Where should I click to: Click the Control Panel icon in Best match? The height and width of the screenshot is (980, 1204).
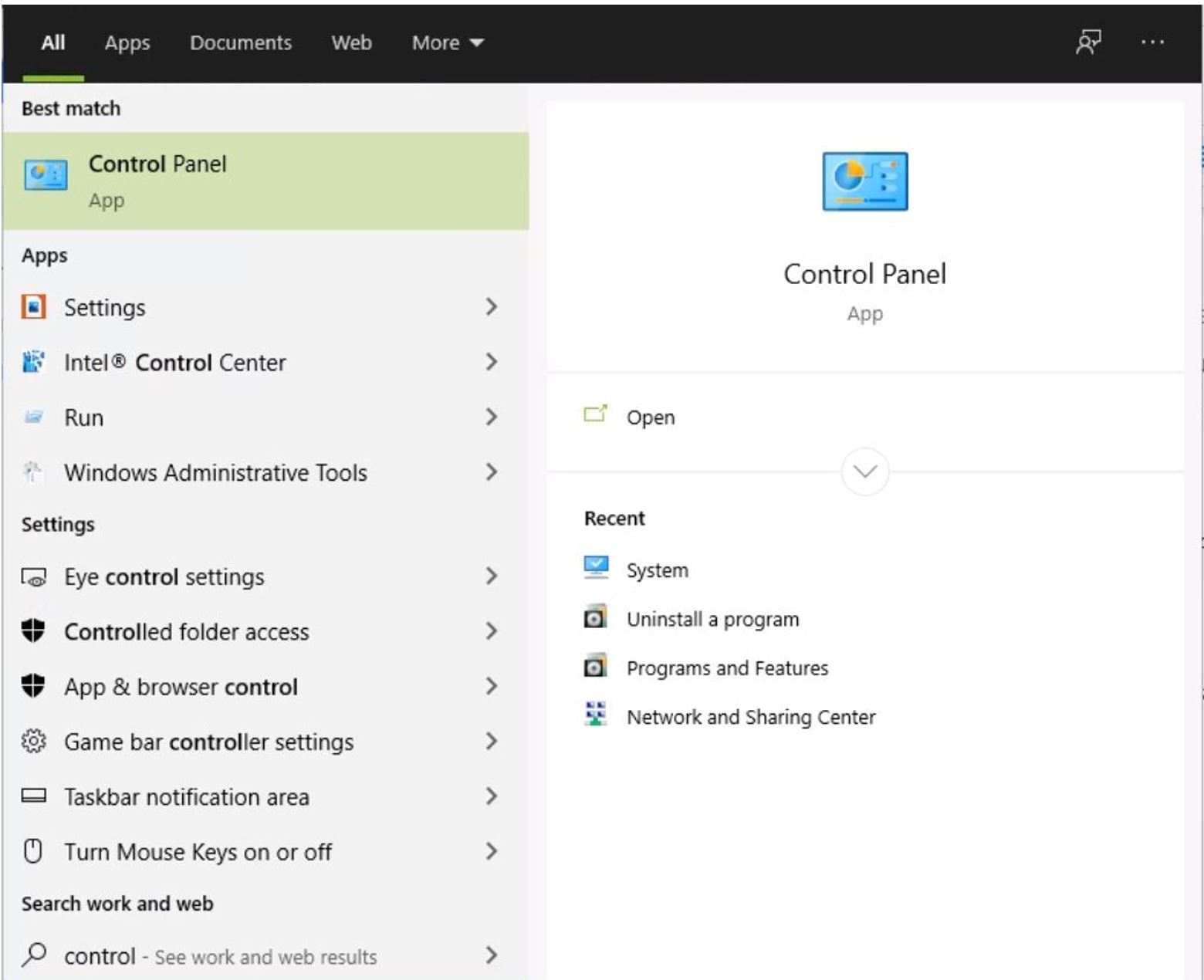pos(46,174)
